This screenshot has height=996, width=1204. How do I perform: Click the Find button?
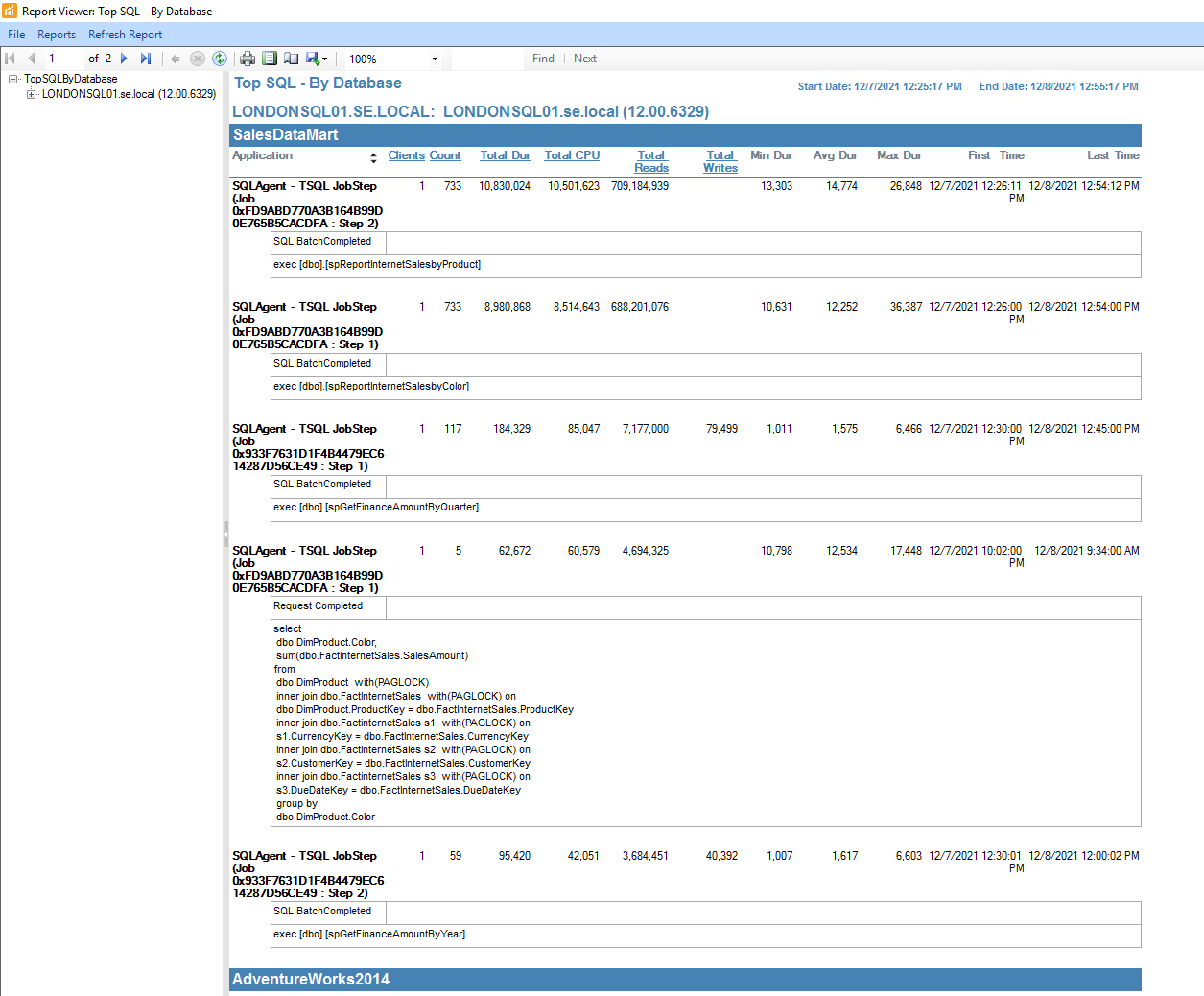tap(543, 59)
